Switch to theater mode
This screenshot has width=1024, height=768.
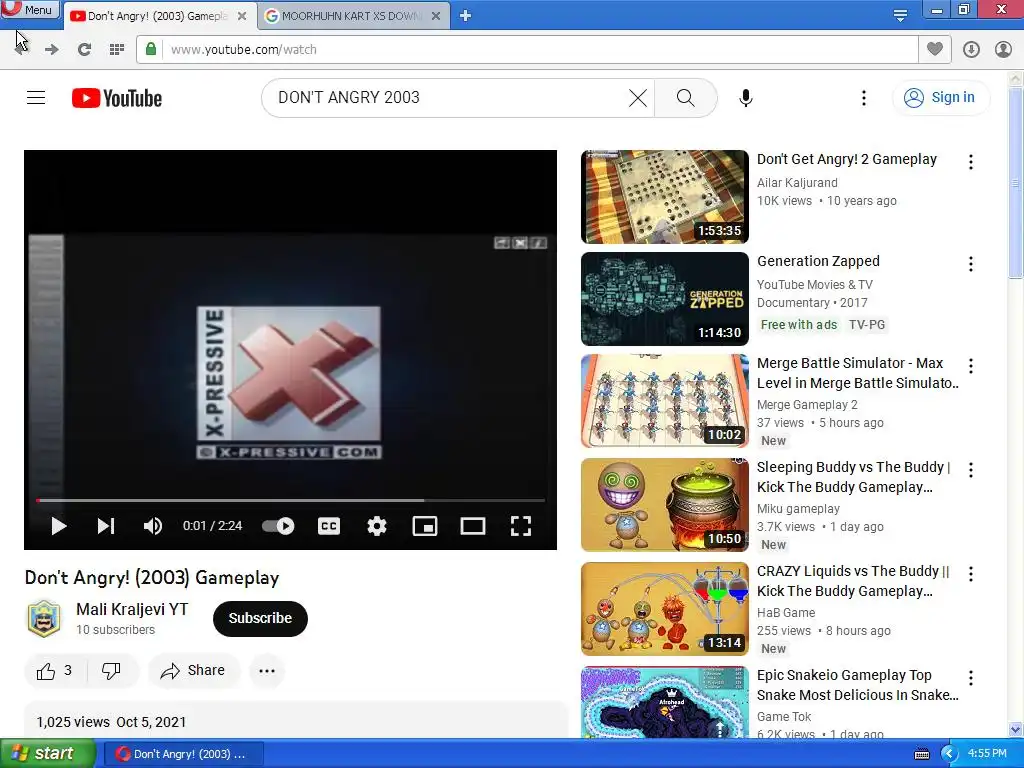(x=473, y=526)
